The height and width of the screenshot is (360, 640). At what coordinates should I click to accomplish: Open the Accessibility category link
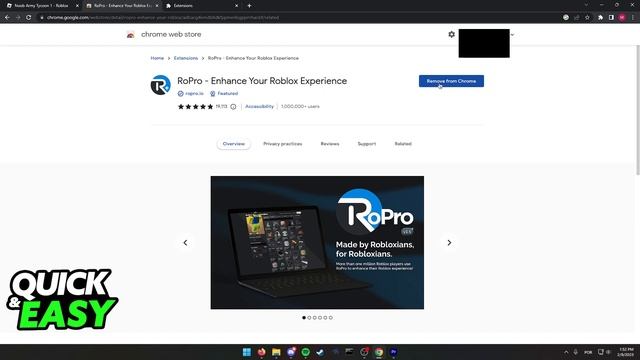click(x=259, y=107)
